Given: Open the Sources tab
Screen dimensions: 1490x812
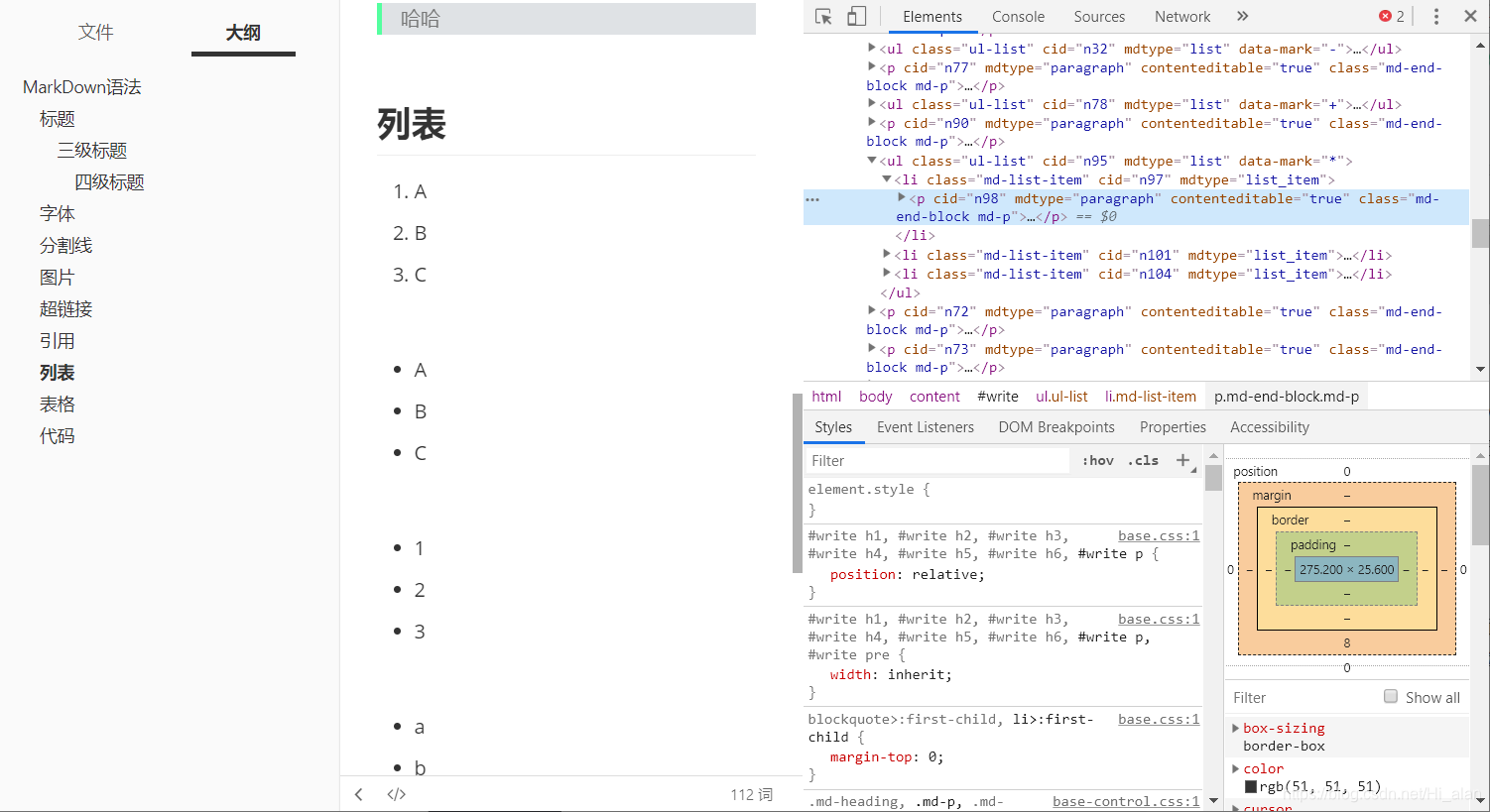Looking at the screenshot, I should [1099, 16].
